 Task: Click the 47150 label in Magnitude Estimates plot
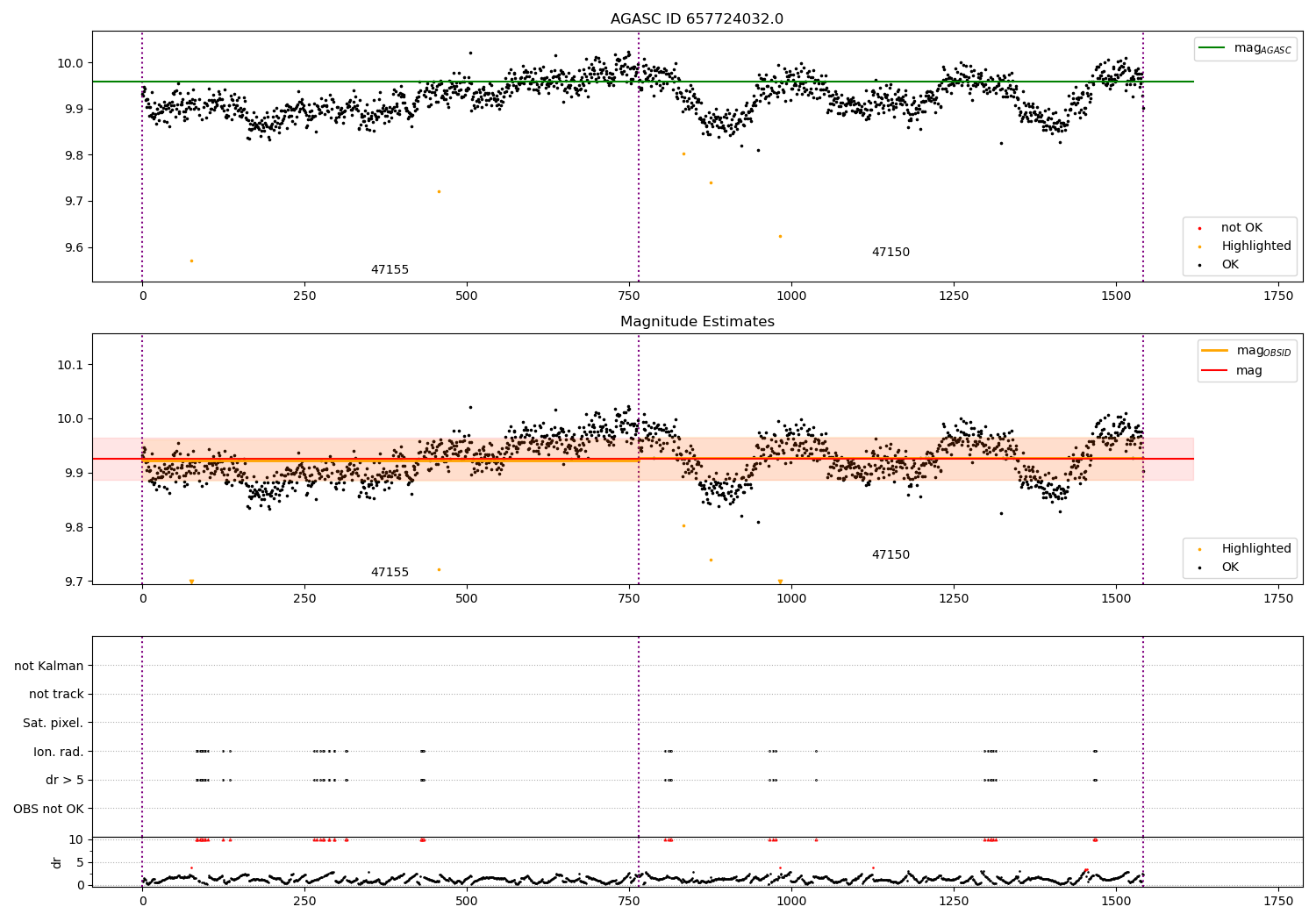(x=890, y=555)
